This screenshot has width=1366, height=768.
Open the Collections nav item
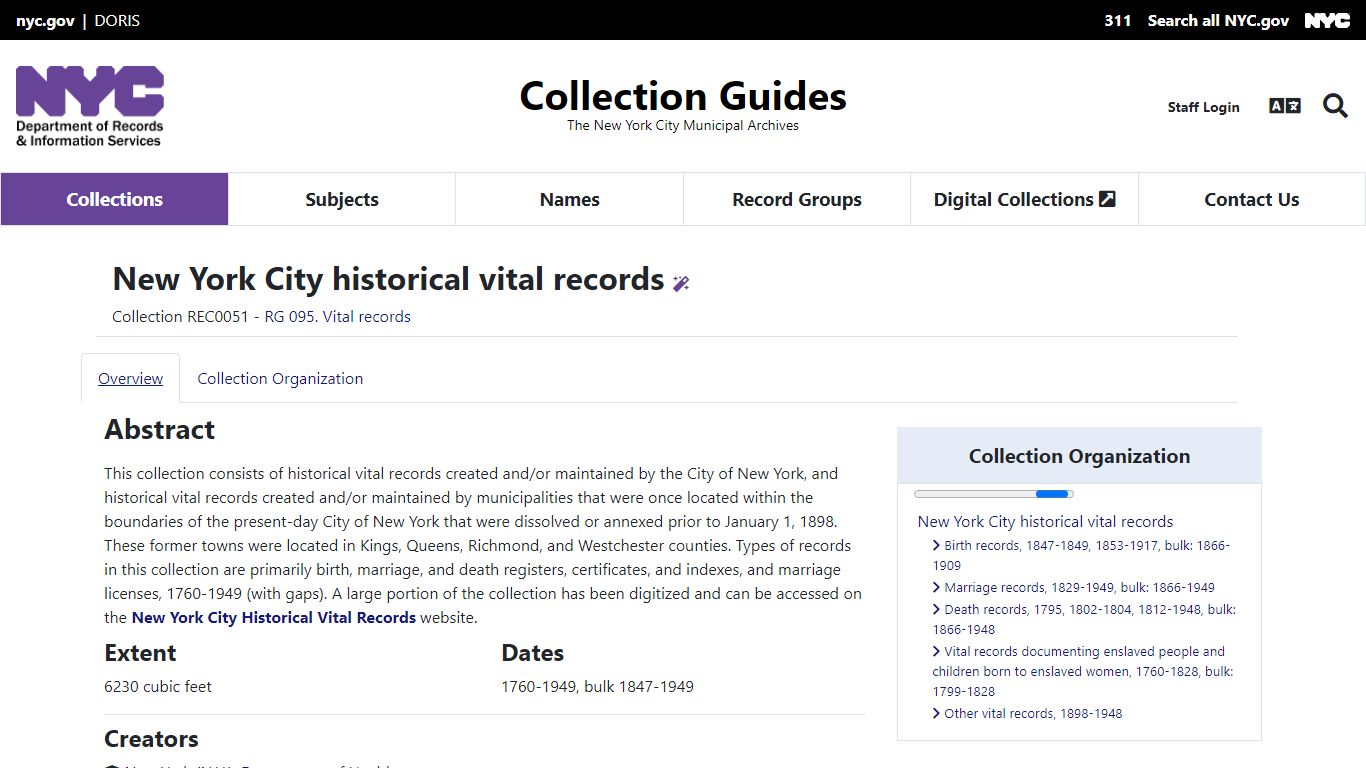click(115, 199)
